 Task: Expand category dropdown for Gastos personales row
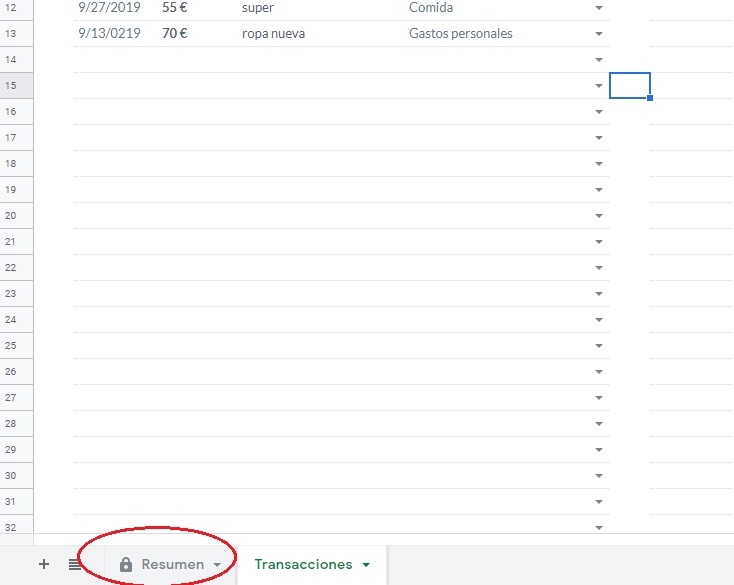click(x=598, y=34)
